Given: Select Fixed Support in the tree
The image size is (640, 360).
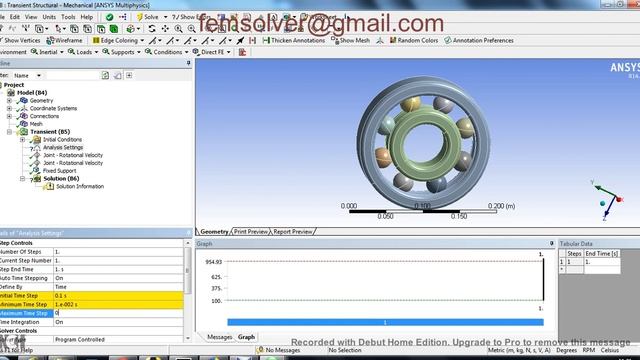Looking at the screenshot, I should point(60,171).
